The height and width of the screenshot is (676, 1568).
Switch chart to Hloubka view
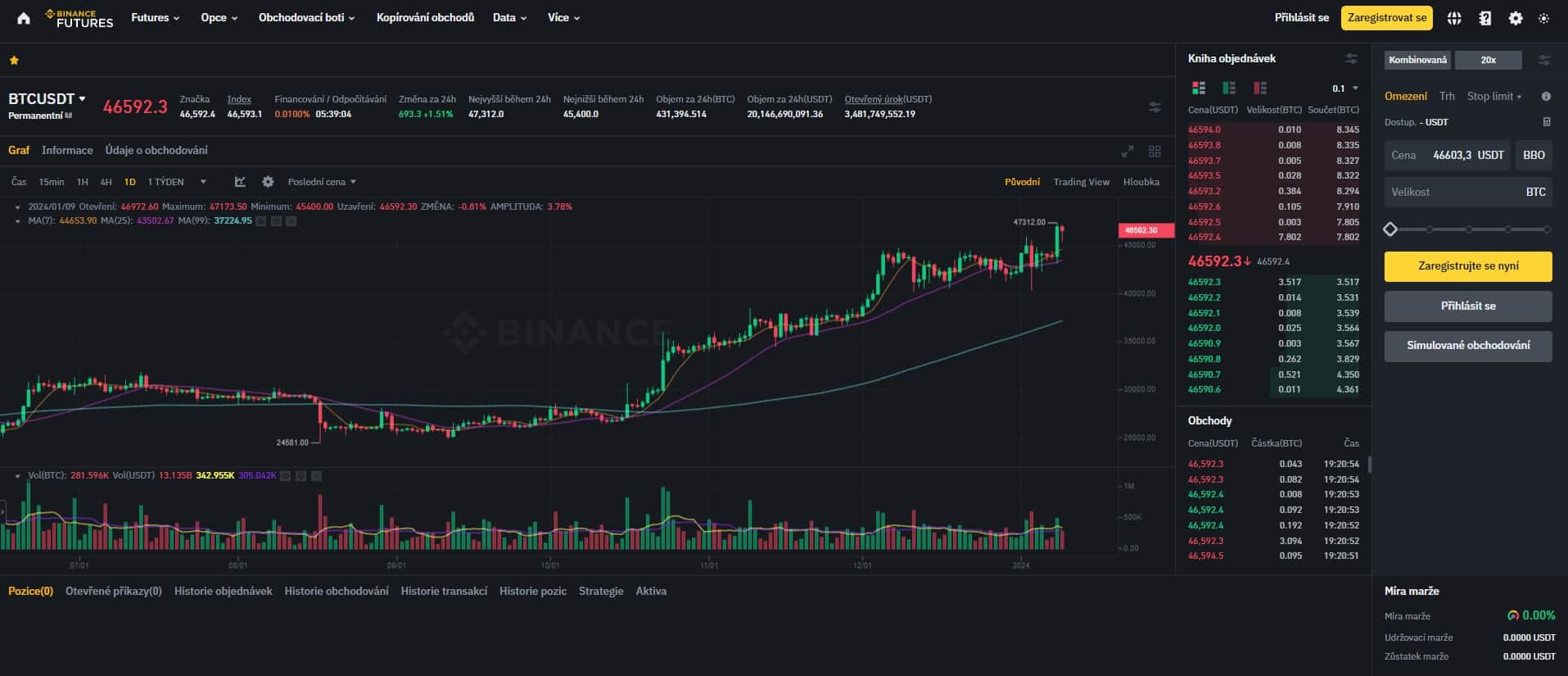coord(1141,182)
